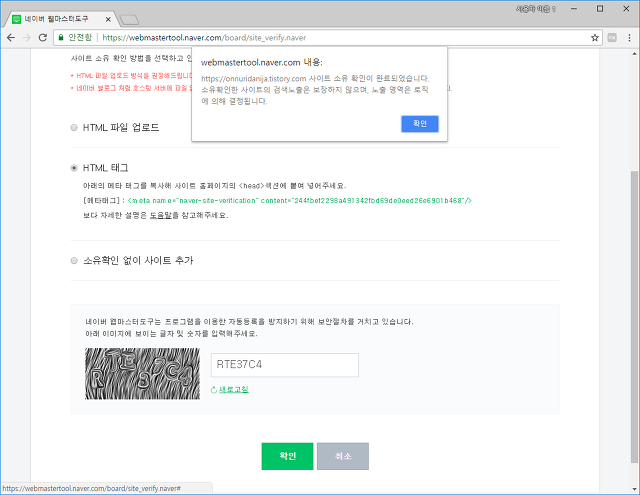
Task: Click the captcha input field with RTE37C4
Action: [x=284, y=365]
